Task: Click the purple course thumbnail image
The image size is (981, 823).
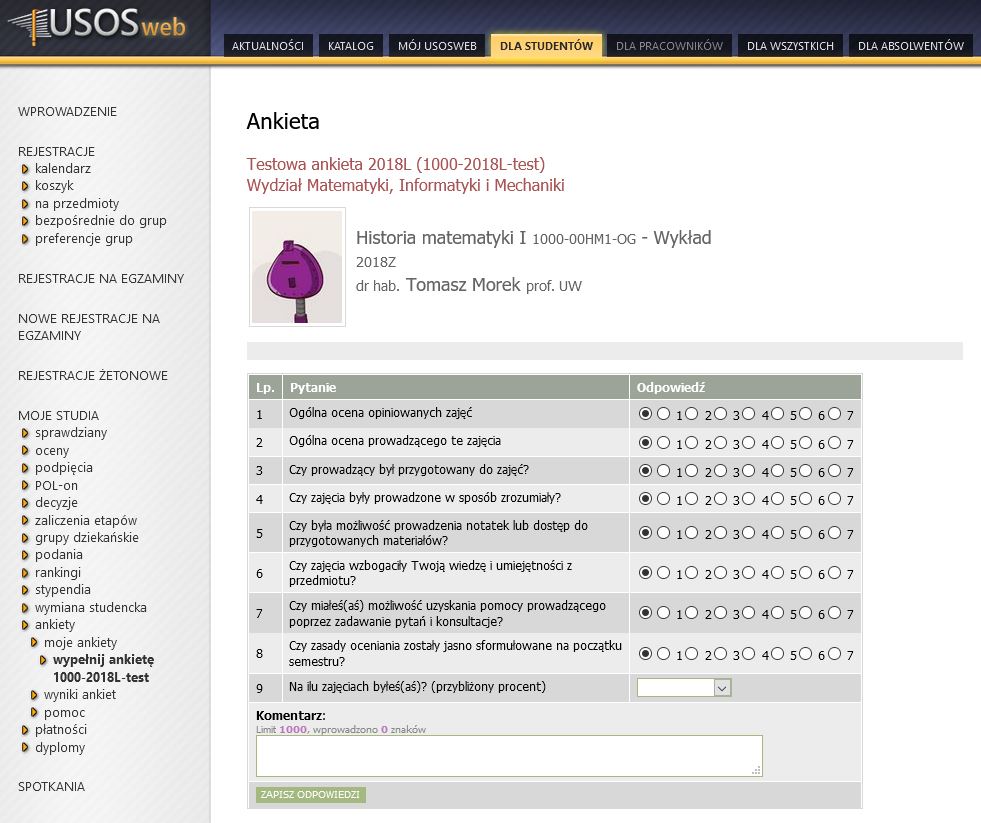Action: click(297, 267)
